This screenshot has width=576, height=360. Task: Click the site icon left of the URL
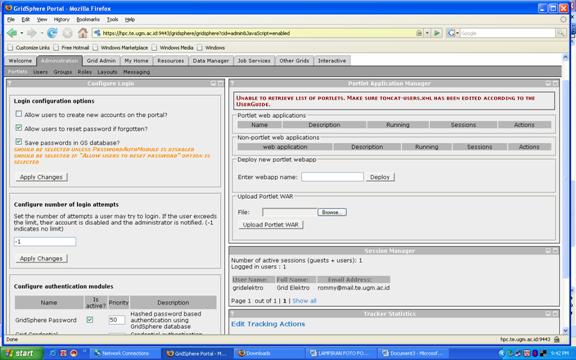click(x=97, y=33)
